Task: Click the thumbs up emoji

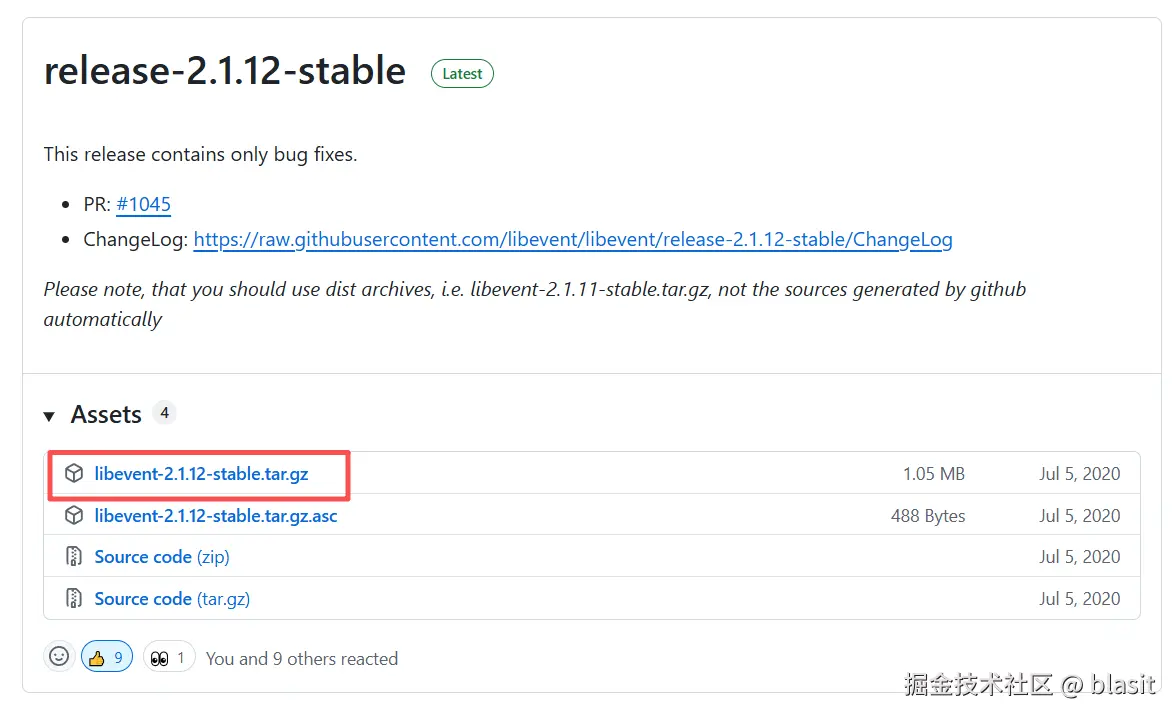Action: [x=97, y=658]
